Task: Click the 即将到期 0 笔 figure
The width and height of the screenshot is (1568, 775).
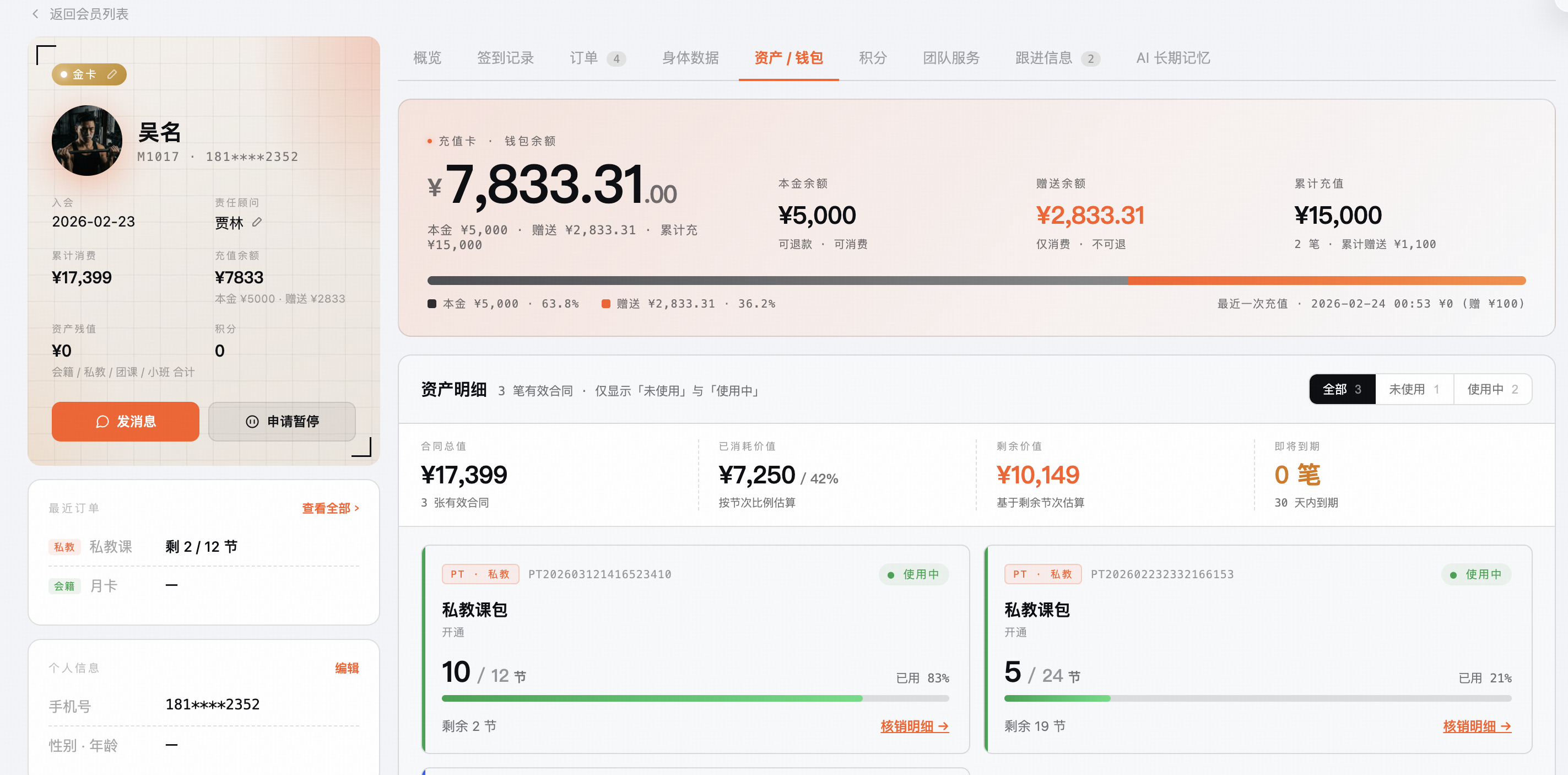Action: (1297, 474)
